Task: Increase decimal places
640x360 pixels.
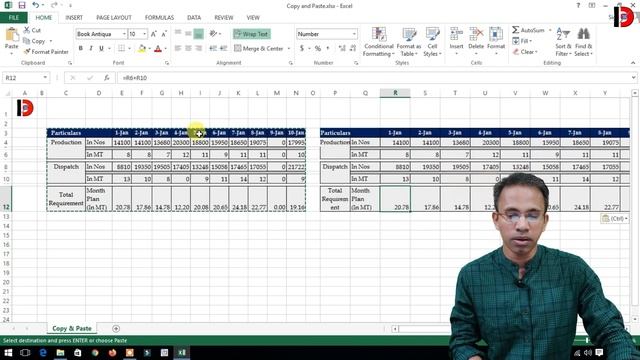Action: [x=342, y=49]
